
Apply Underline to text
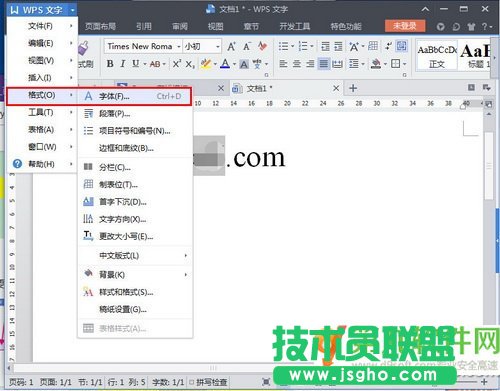[135, 63]
